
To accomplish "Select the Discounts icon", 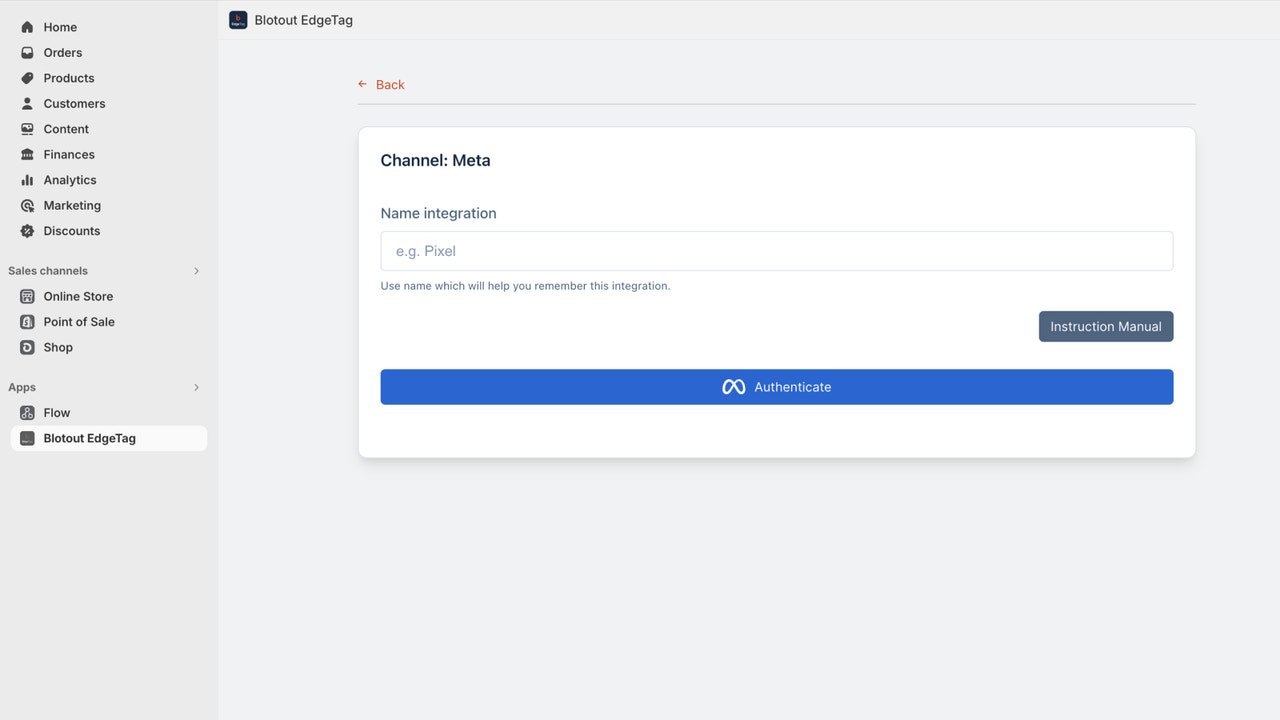I will click(x=27, y=231).
